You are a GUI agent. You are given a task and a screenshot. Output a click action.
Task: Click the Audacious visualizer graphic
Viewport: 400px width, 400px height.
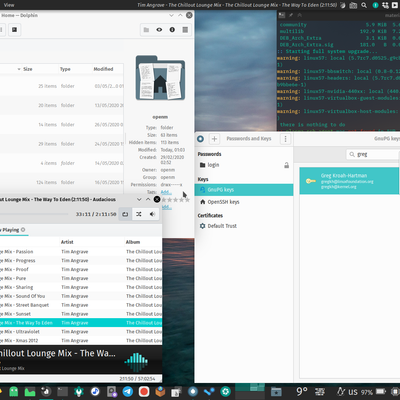pos(136,362)
